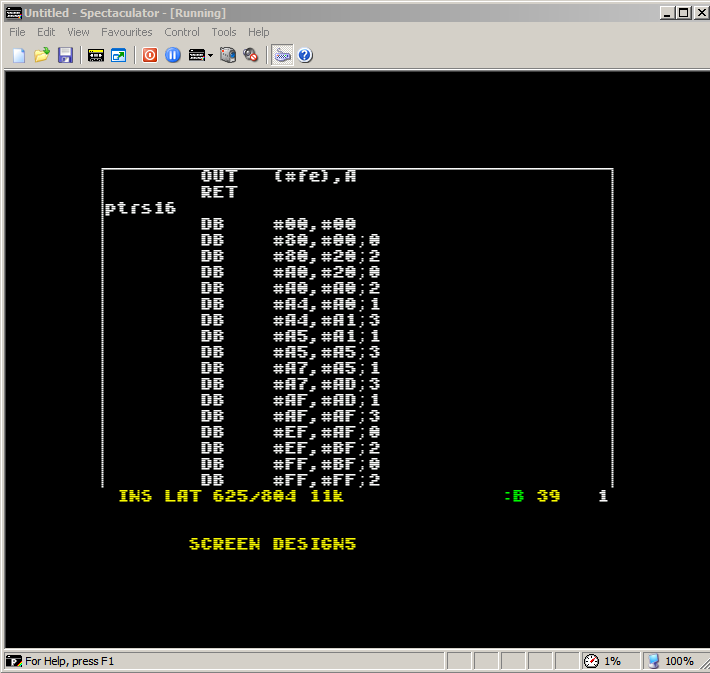Expand the model selection dropdown arrow
This screenshot has width=710, height=673.
coord(210,56)
